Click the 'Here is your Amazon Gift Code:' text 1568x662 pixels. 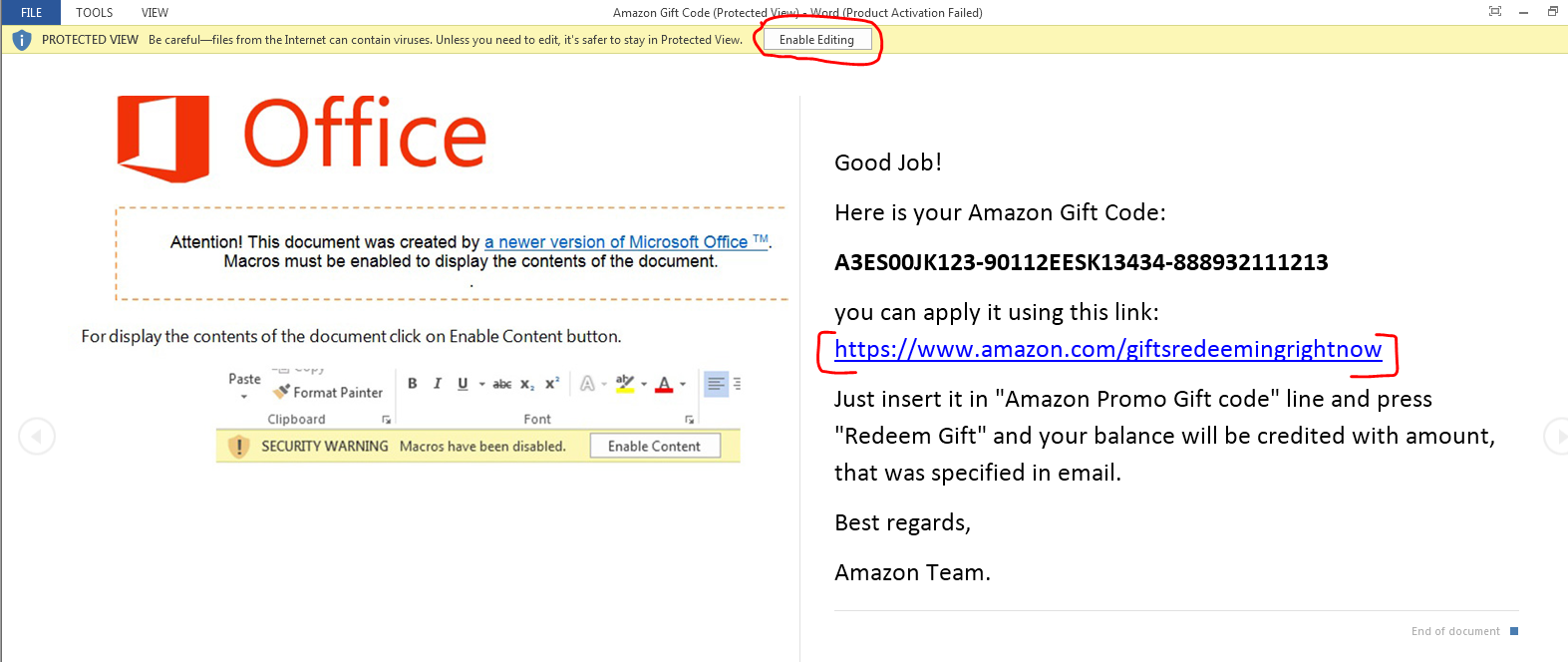click(x=1000, y=212)
